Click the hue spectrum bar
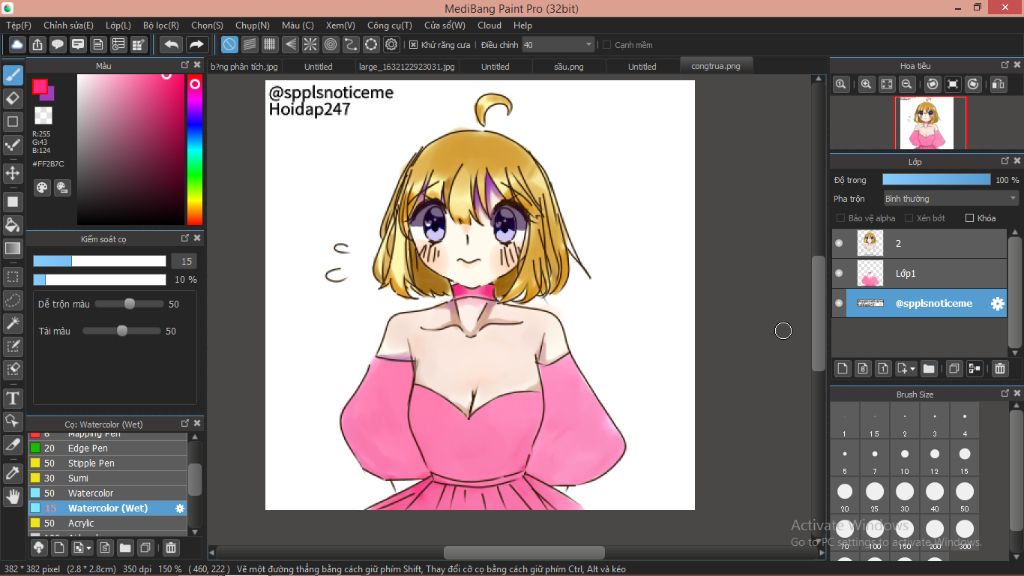 [x=195, y=150]
